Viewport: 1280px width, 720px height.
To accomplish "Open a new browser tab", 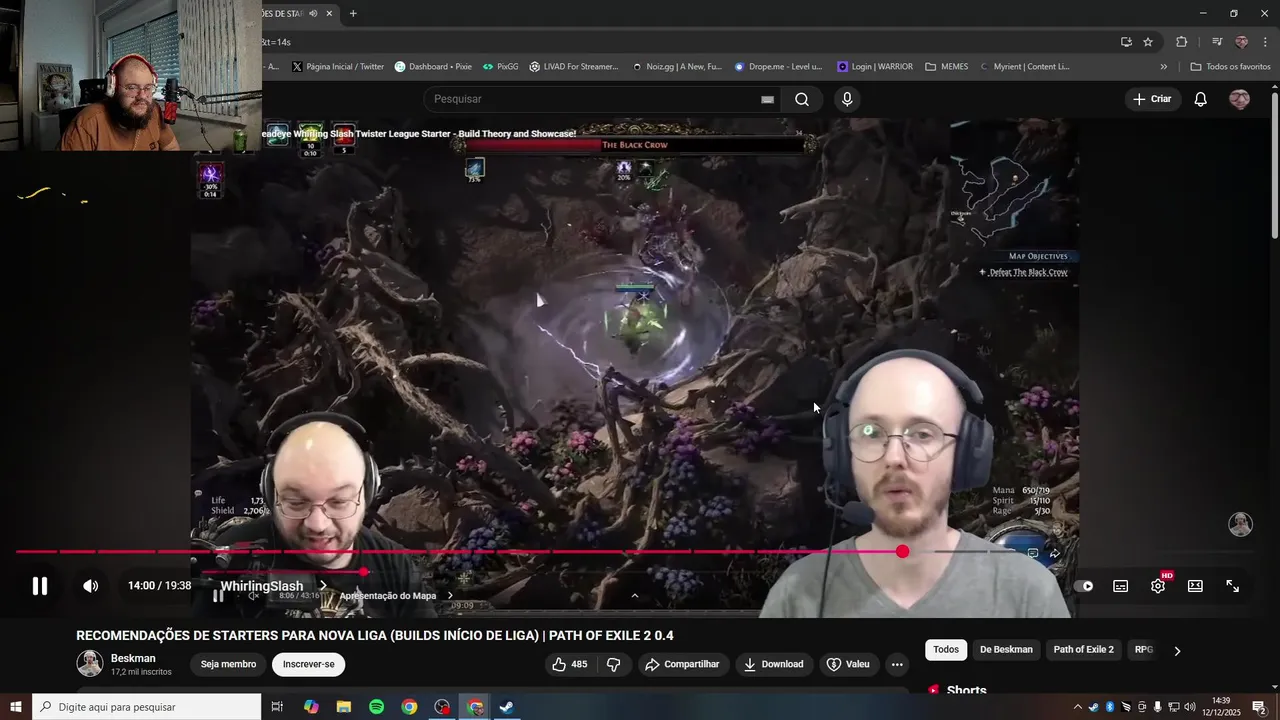I will click(x=353, y=13).
